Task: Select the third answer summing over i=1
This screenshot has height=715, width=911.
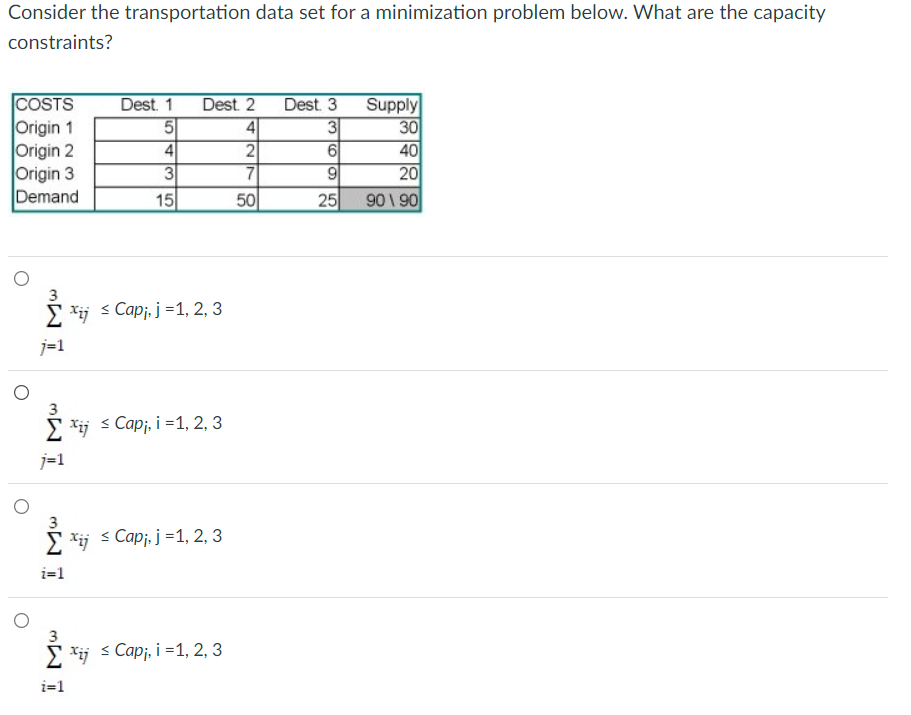Action: tap(21, 505)
